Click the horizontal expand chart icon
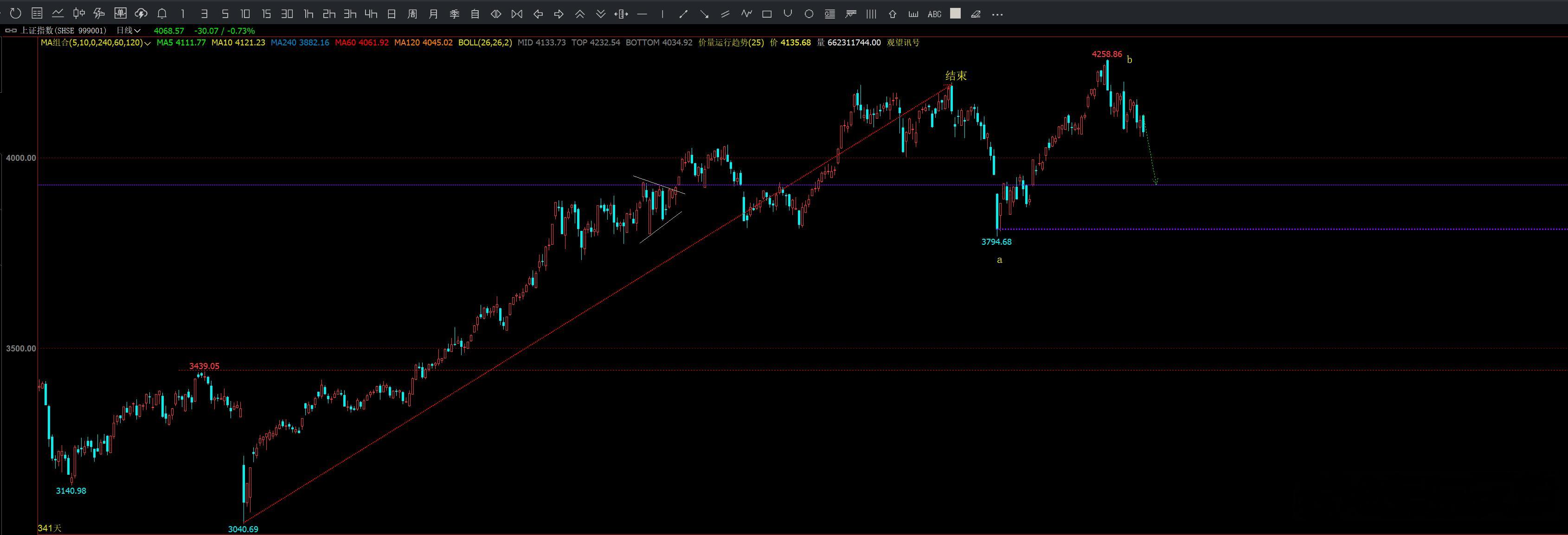 tap(496, 13)
